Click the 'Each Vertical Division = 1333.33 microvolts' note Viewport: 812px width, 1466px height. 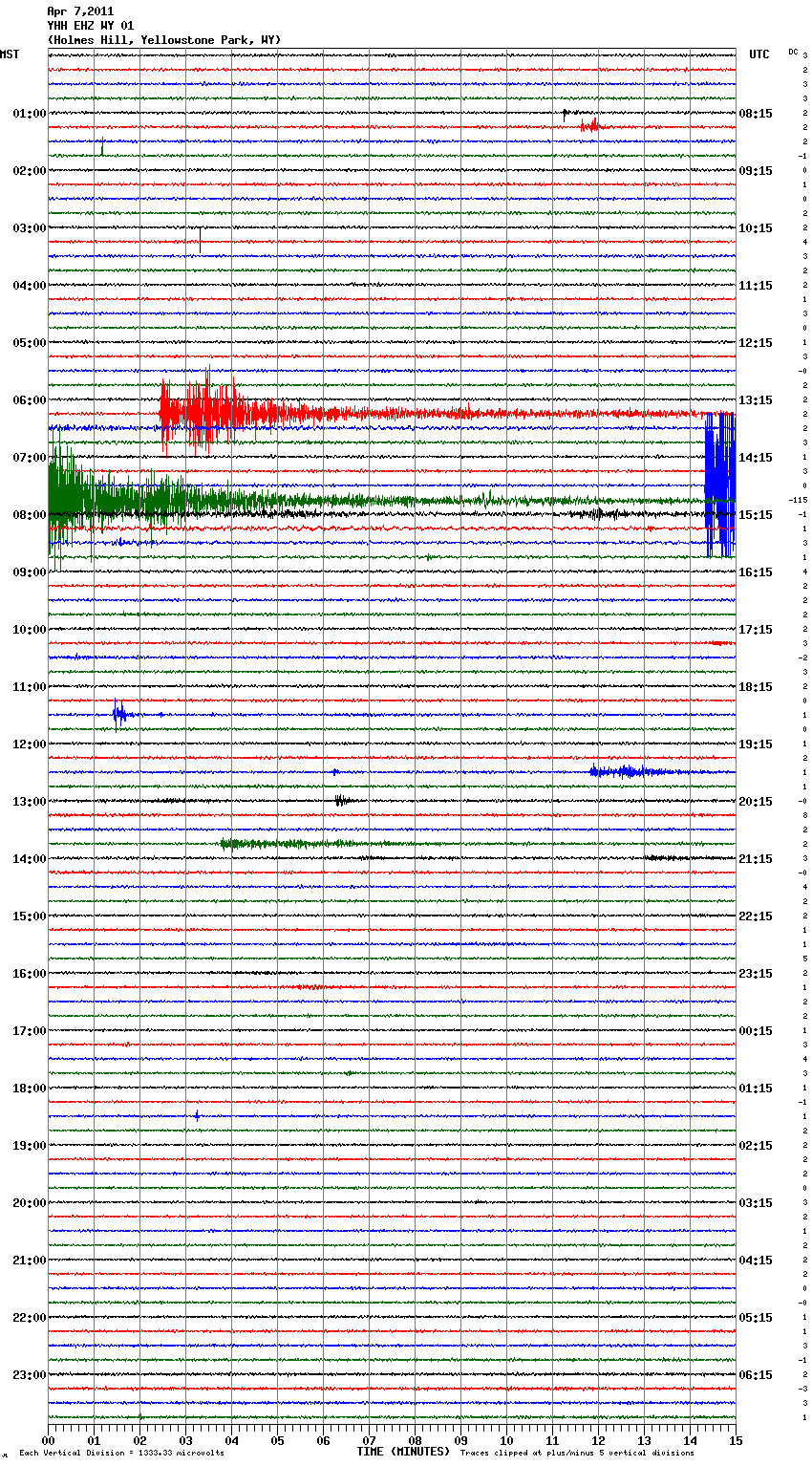coord(121,1453)
